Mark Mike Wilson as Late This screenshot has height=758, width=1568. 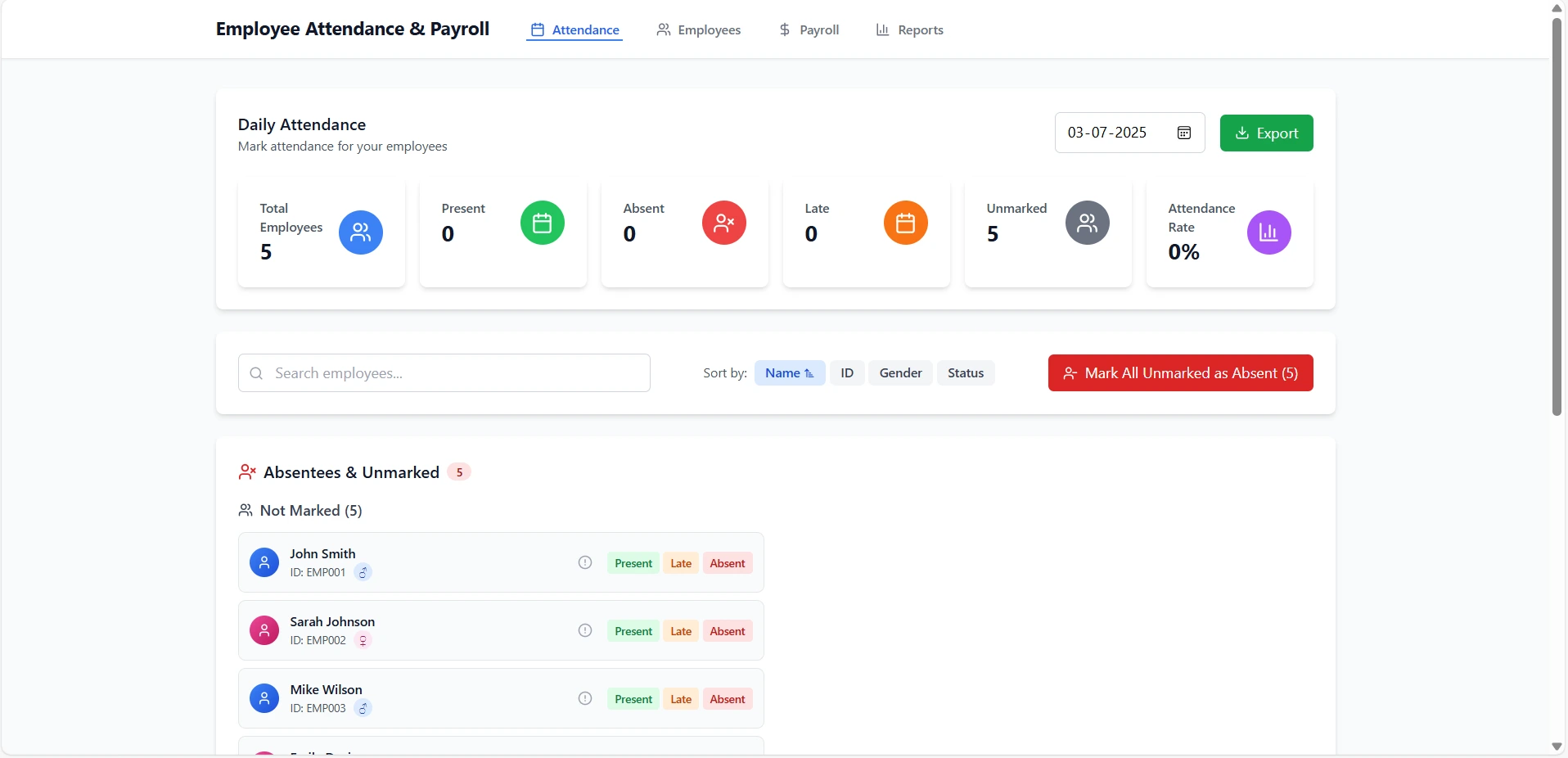pos(679,698)
